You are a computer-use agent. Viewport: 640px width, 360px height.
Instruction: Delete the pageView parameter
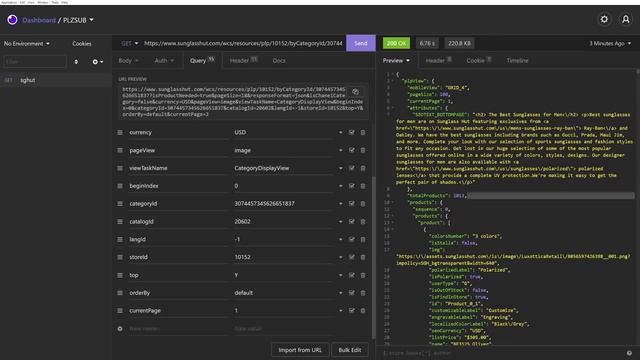click(363, 150)
